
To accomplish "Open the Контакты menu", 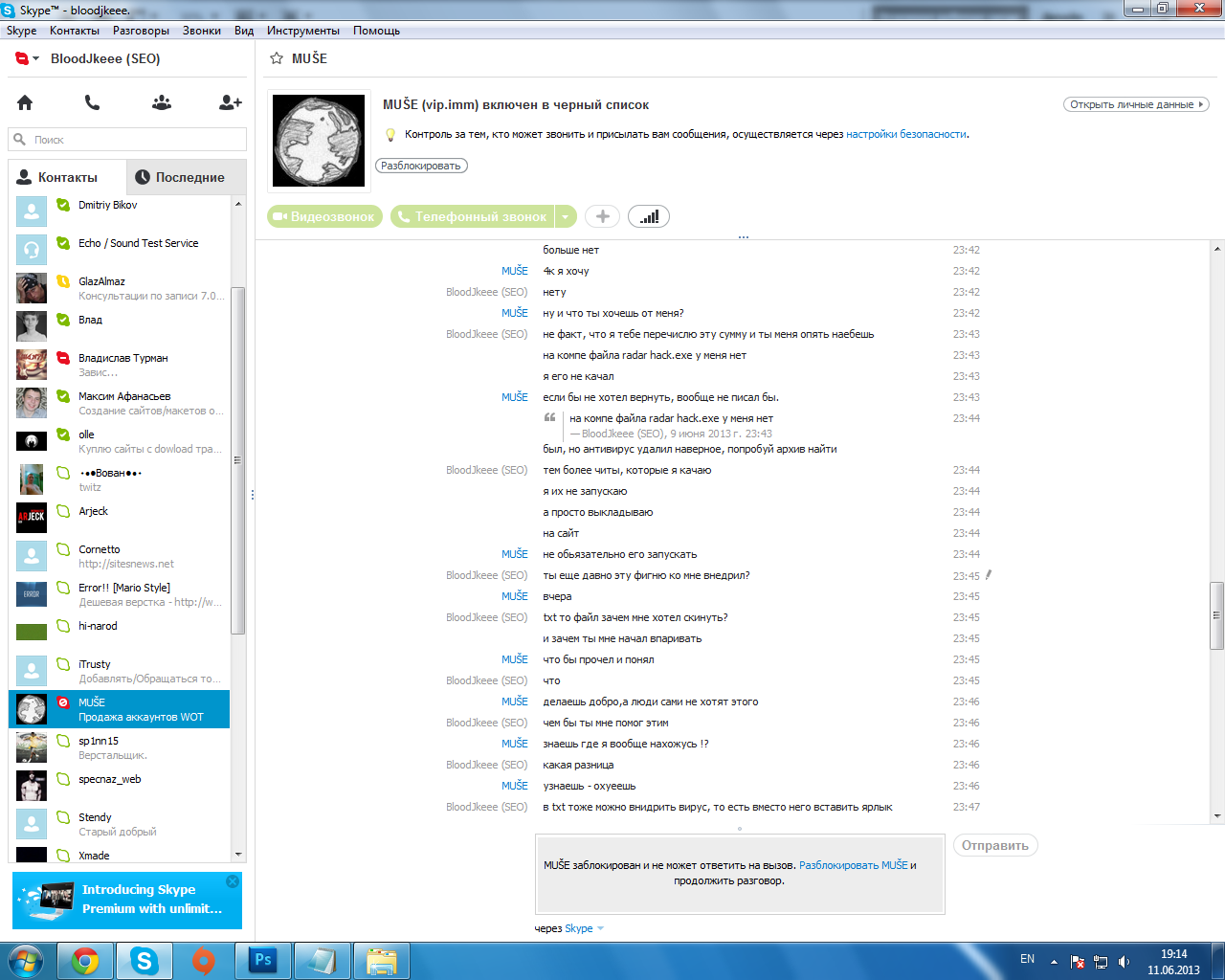I will [75, 31].
